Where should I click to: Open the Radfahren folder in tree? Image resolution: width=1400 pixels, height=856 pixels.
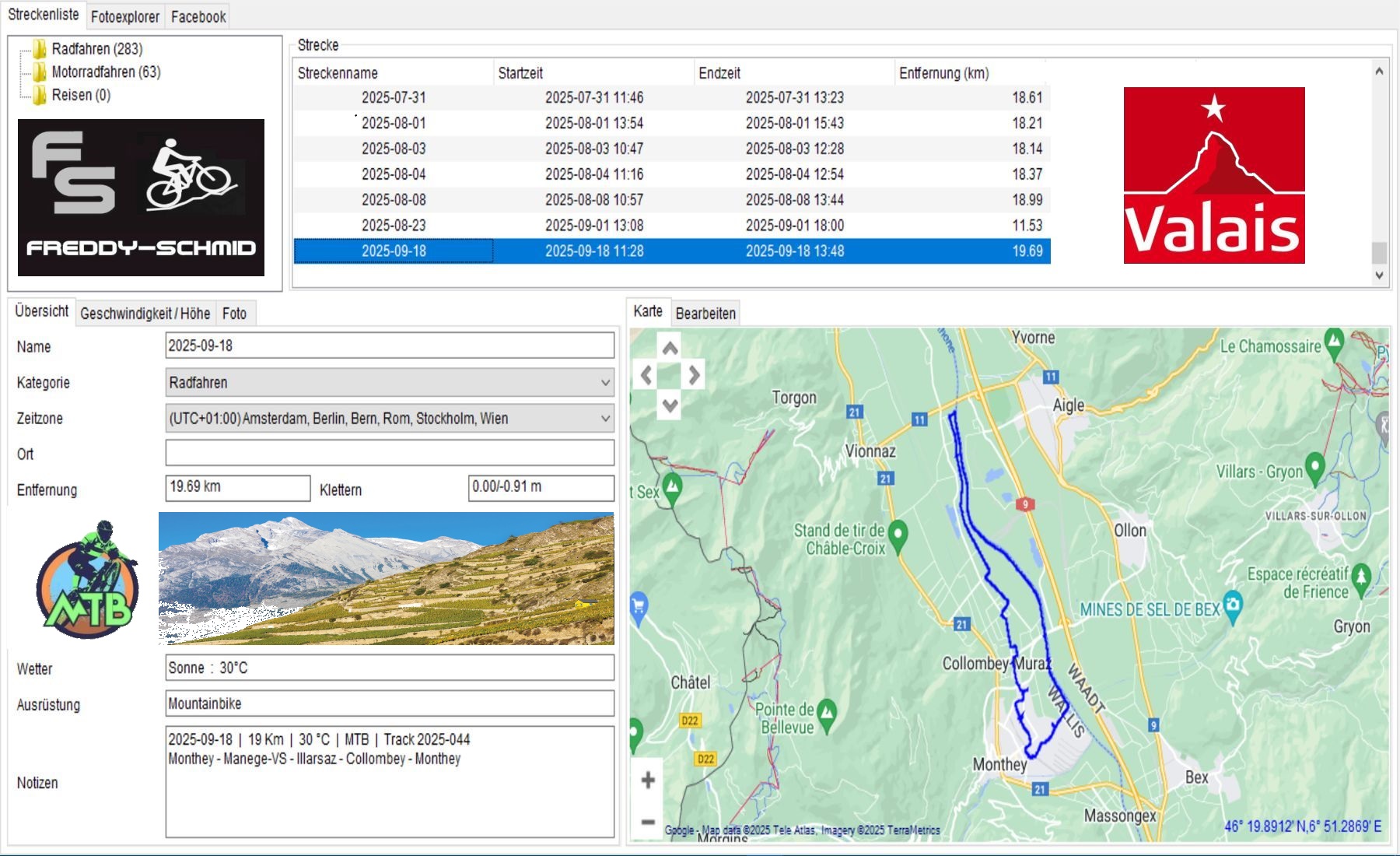tap(96, 49)
